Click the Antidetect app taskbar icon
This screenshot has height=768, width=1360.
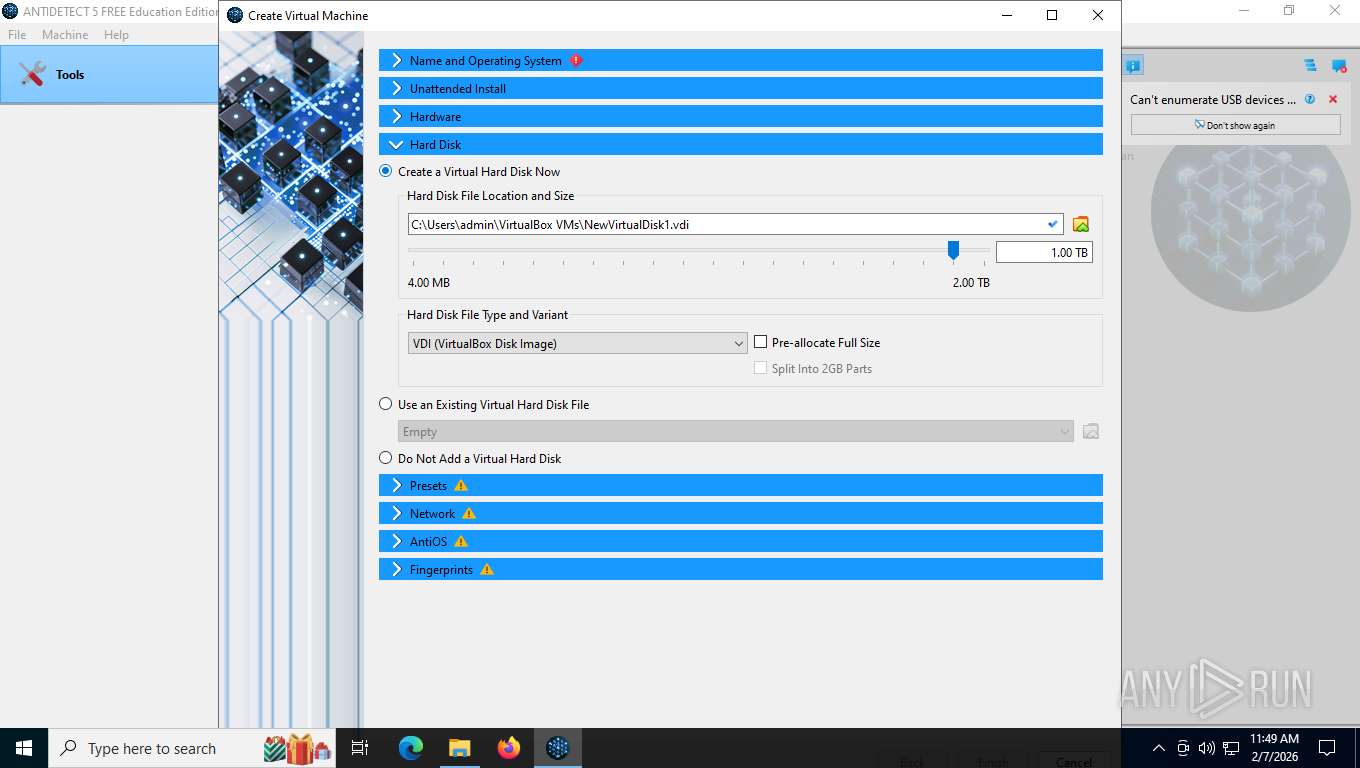[558, 748]
